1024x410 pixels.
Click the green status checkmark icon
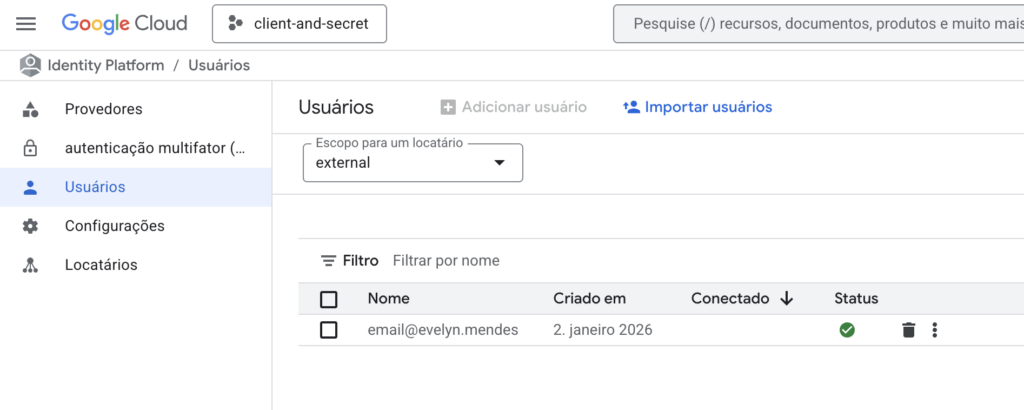pos(847,330)
